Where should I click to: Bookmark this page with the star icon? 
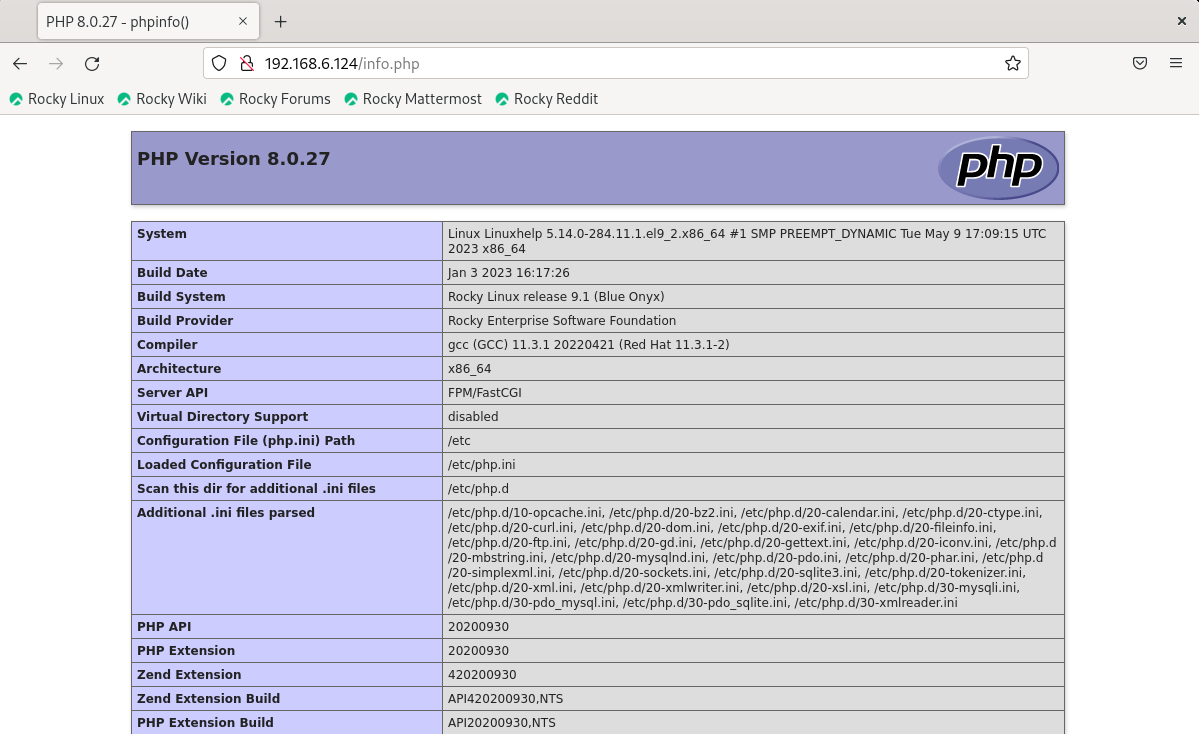pyautogui.click(x=1012, y=63)
